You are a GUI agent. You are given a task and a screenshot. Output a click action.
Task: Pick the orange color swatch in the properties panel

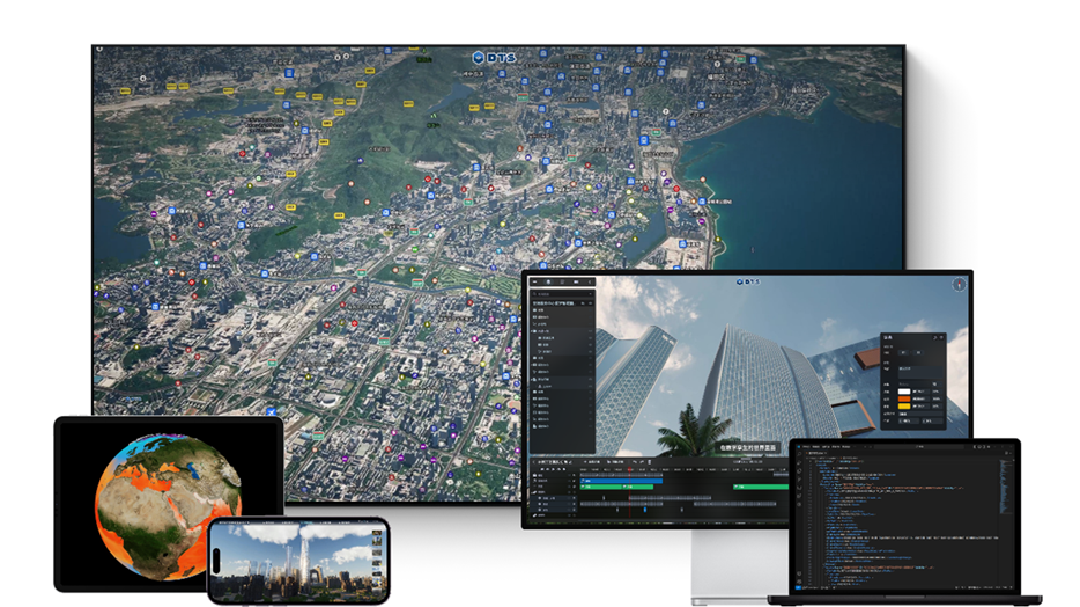tap(904, 398)
